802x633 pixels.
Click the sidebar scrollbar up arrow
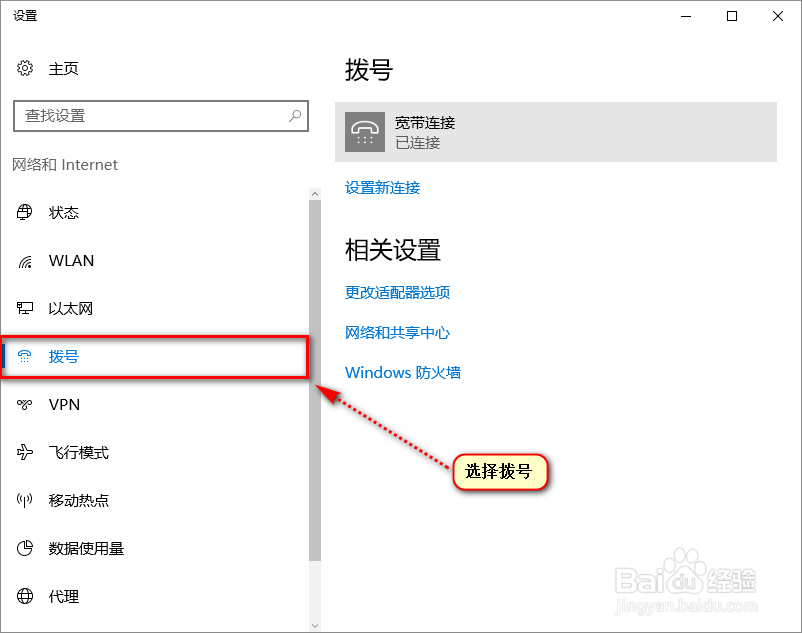coord(315,194)
